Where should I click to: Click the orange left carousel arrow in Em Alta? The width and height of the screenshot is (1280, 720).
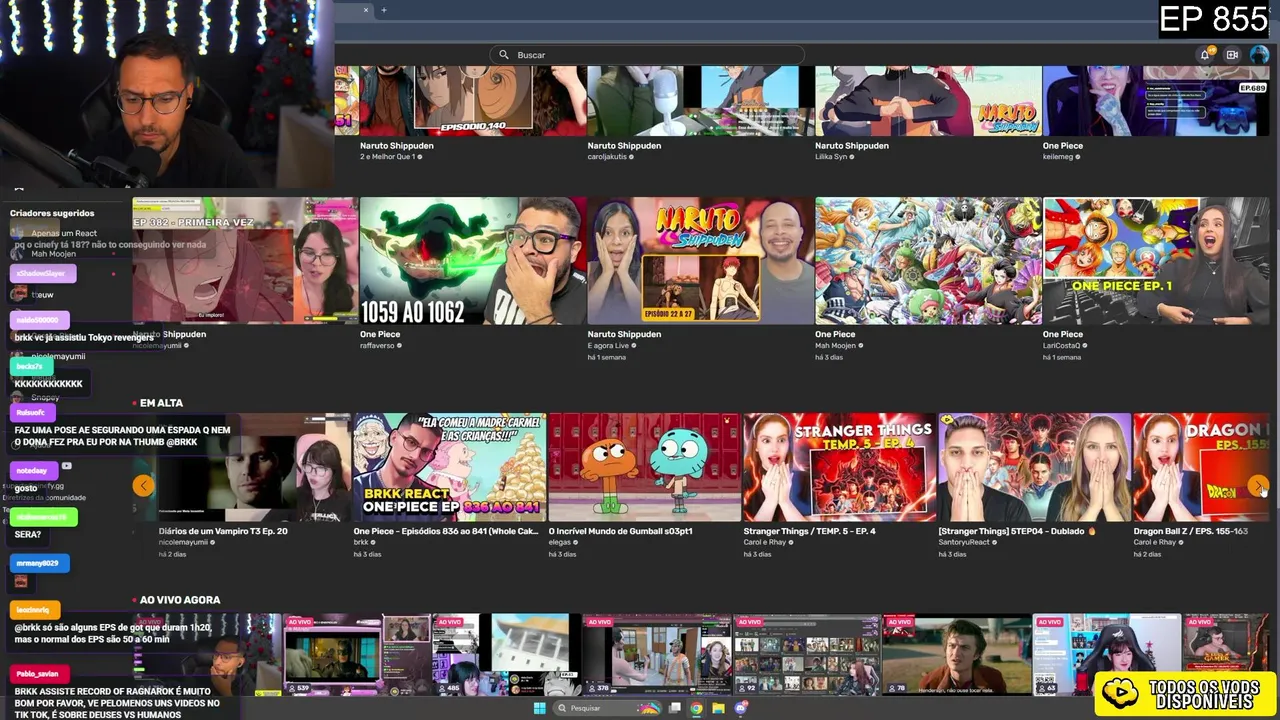143,486
